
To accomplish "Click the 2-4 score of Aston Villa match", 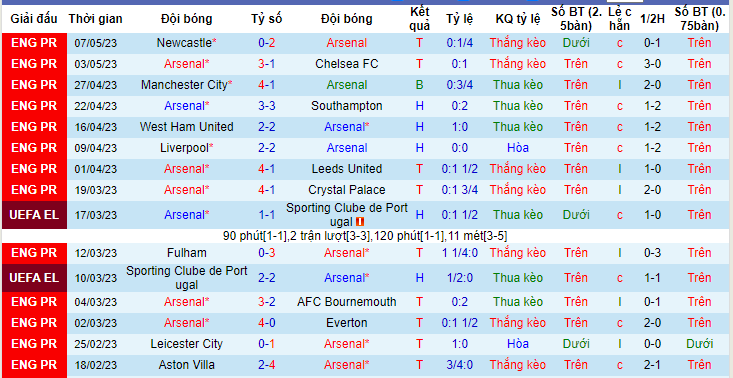I will tap(266, 365).
